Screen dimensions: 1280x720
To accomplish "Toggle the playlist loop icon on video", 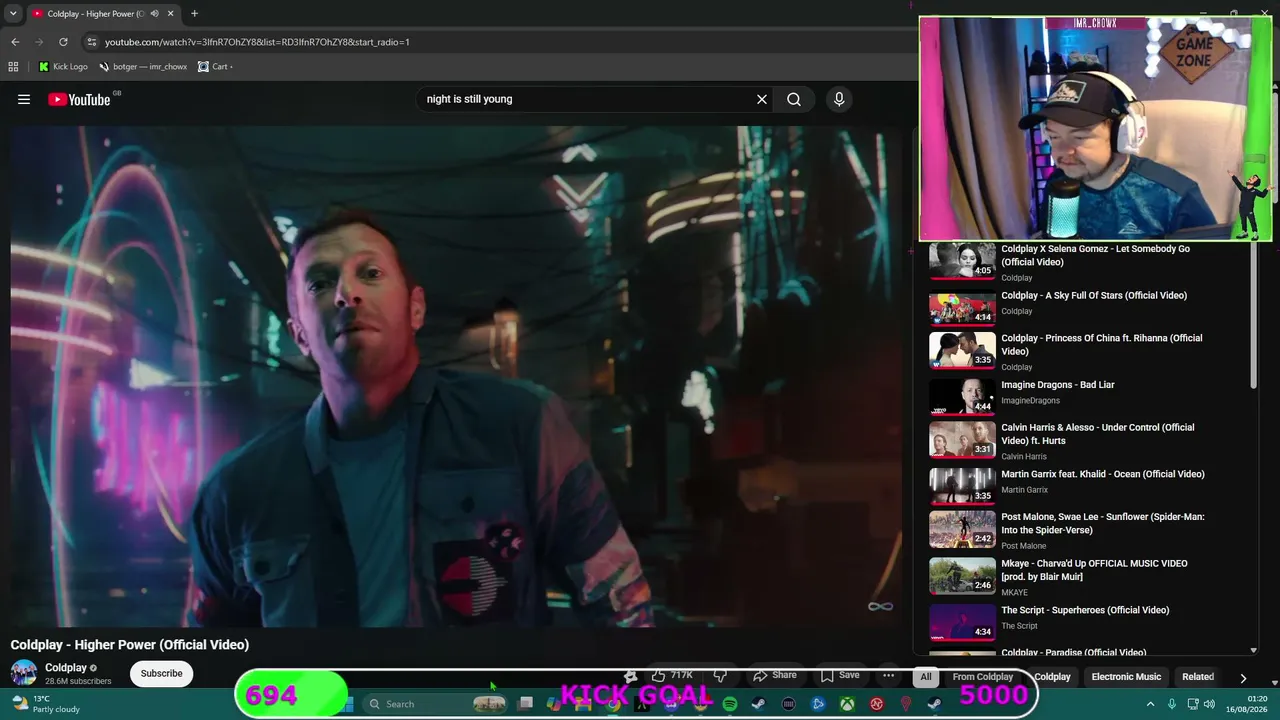I will point(880,606).
